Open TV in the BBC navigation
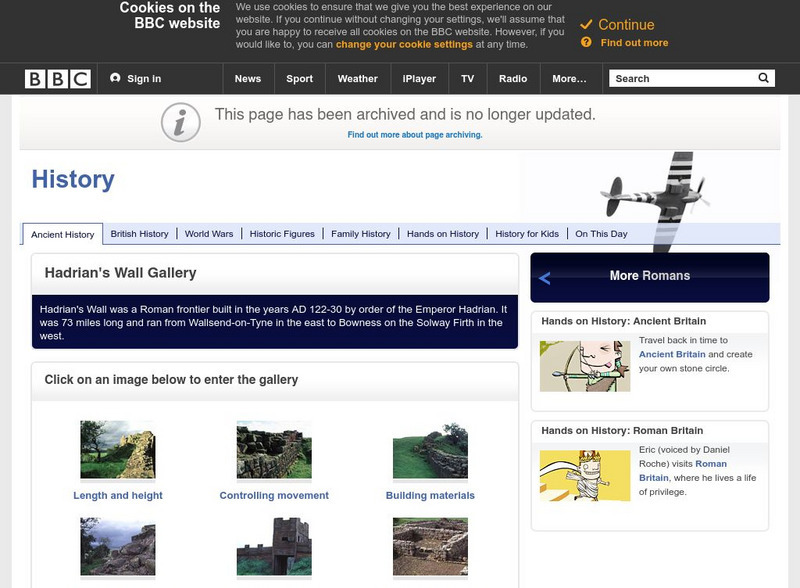Viewport: 800px width, 588px height. 468,79
